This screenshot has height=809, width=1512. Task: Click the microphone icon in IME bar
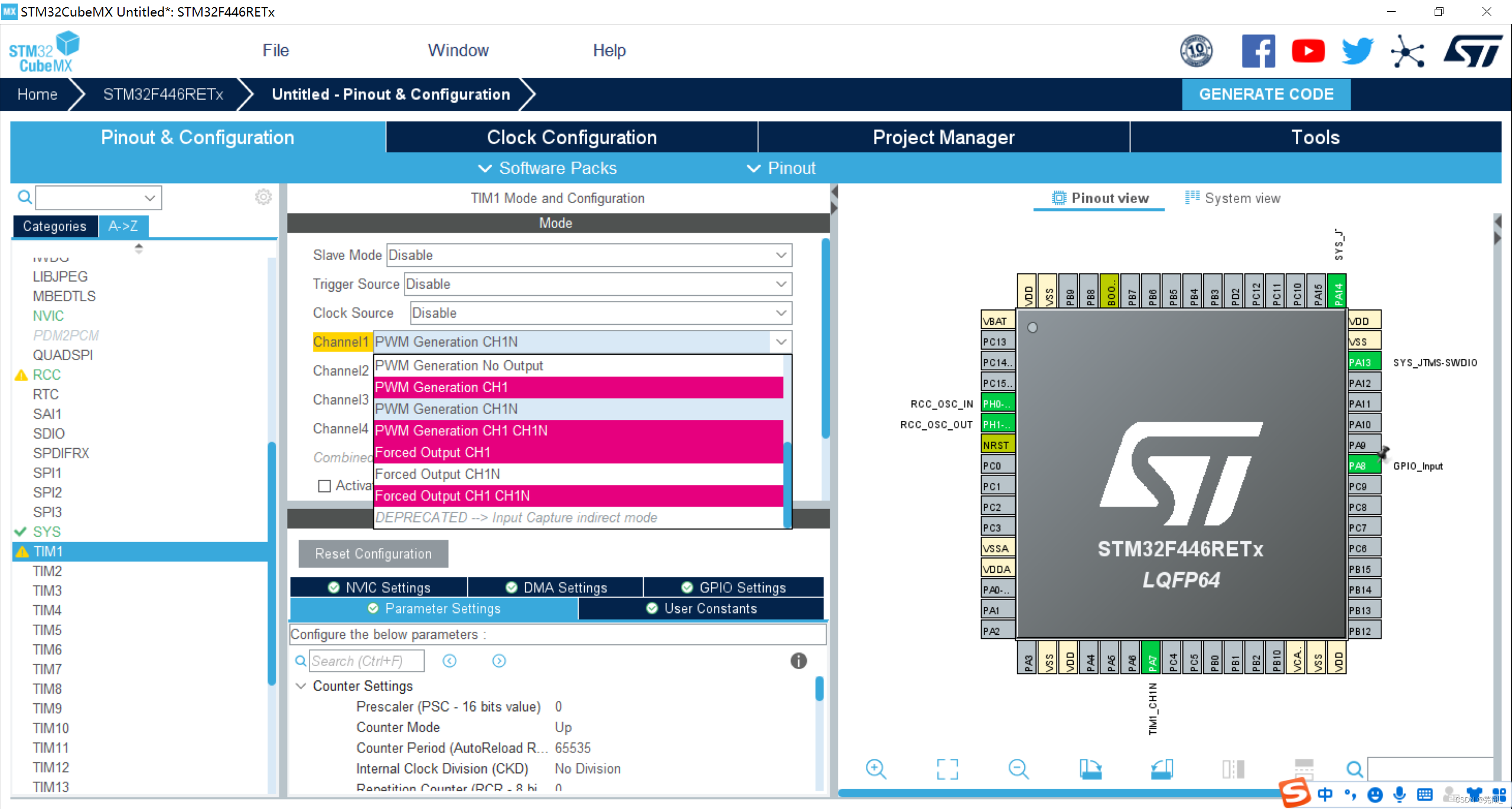click(1399, 794)
